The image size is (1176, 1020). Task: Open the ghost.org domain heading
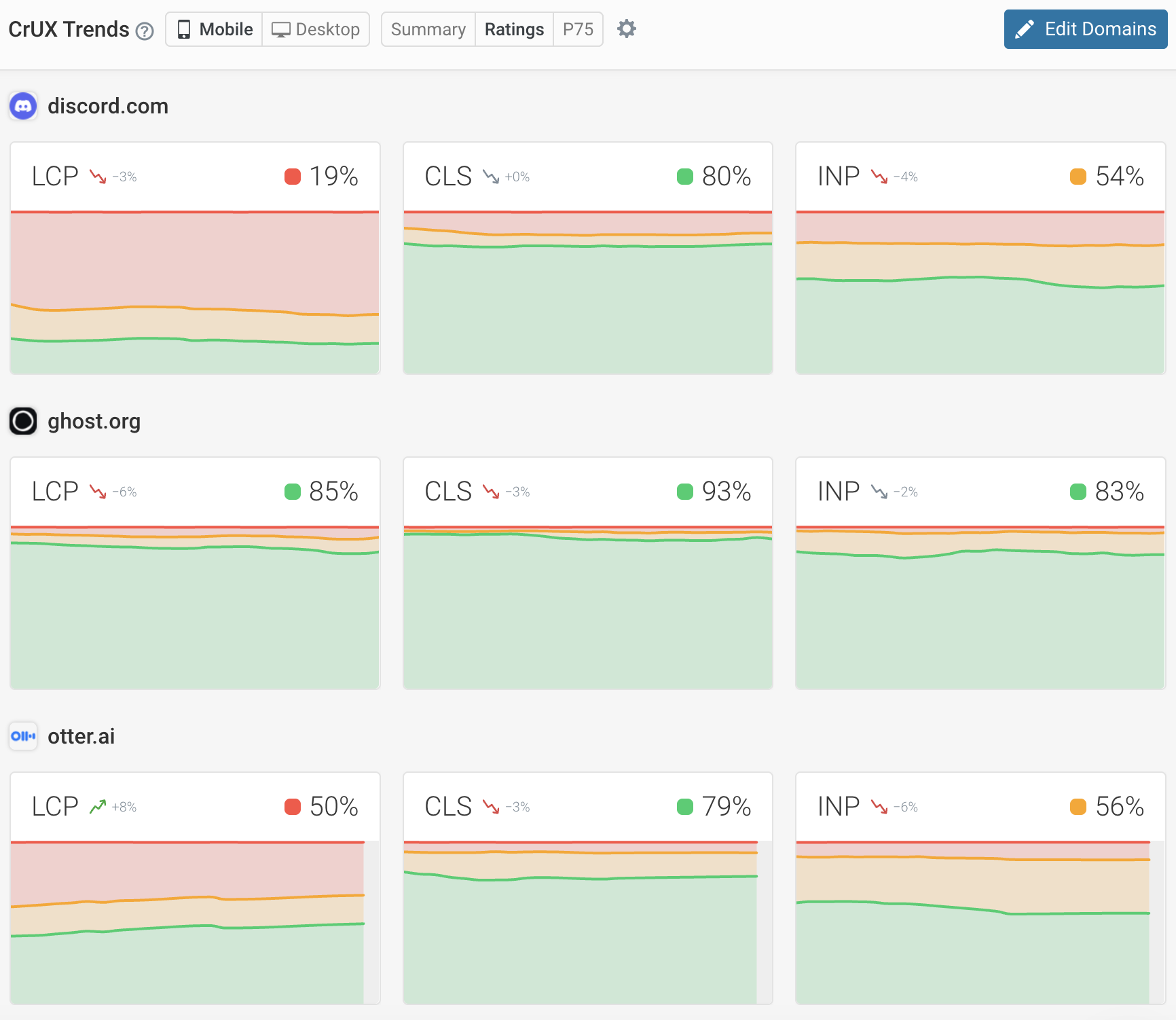tap(94, 421)
